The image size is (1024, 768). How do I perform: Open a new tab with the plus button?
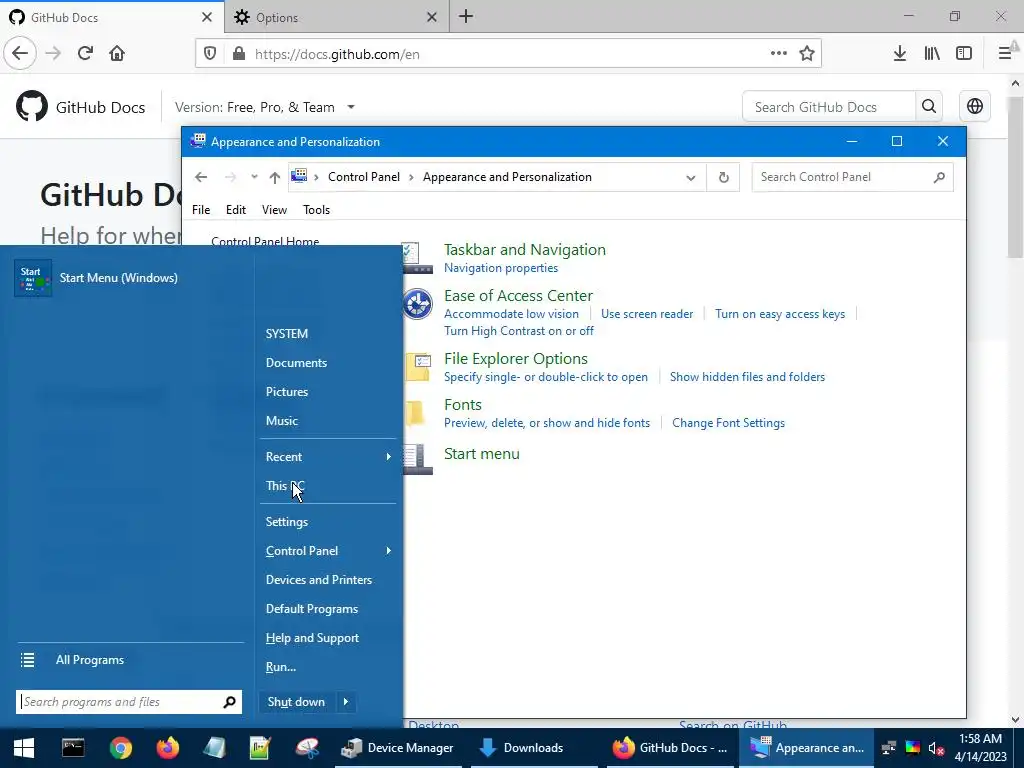466,16
